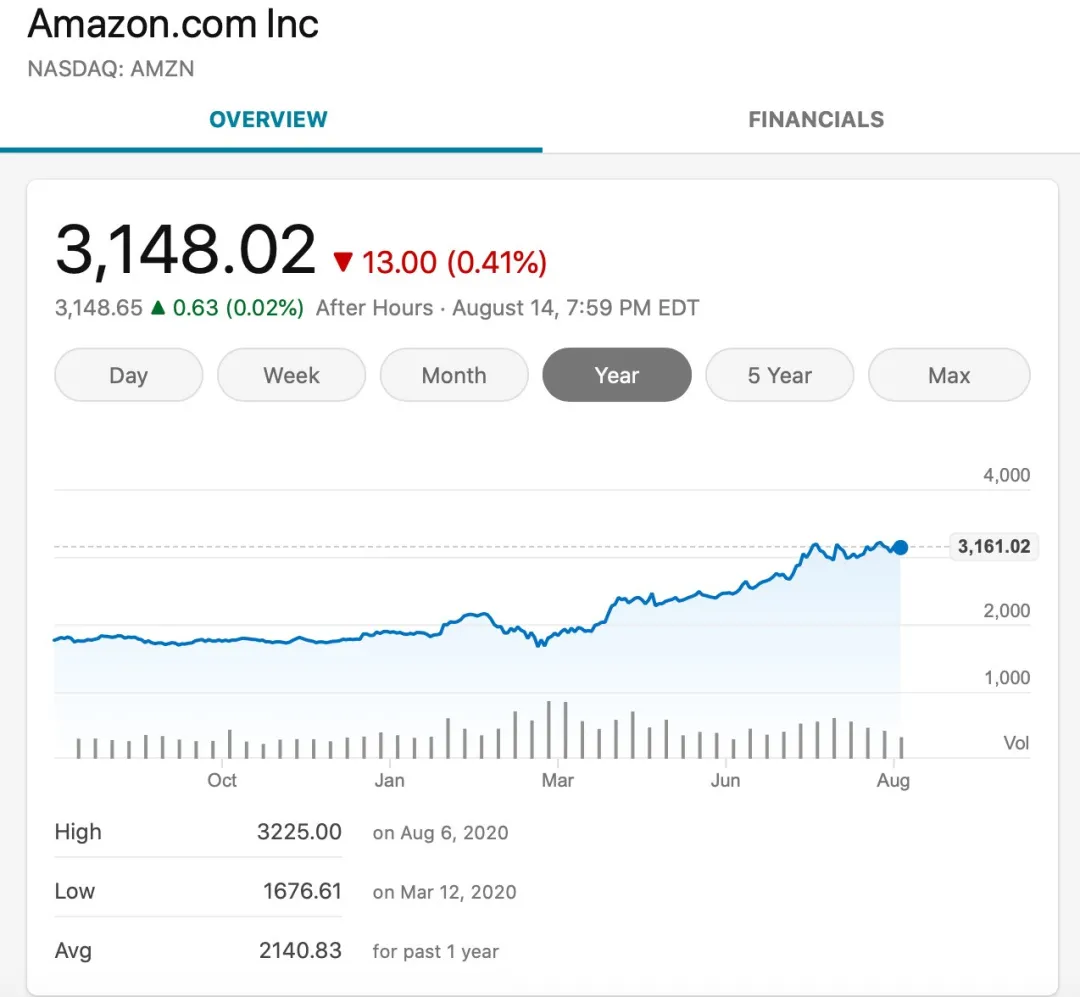
Task: Click the Vol volume label
Action: 1016,743
